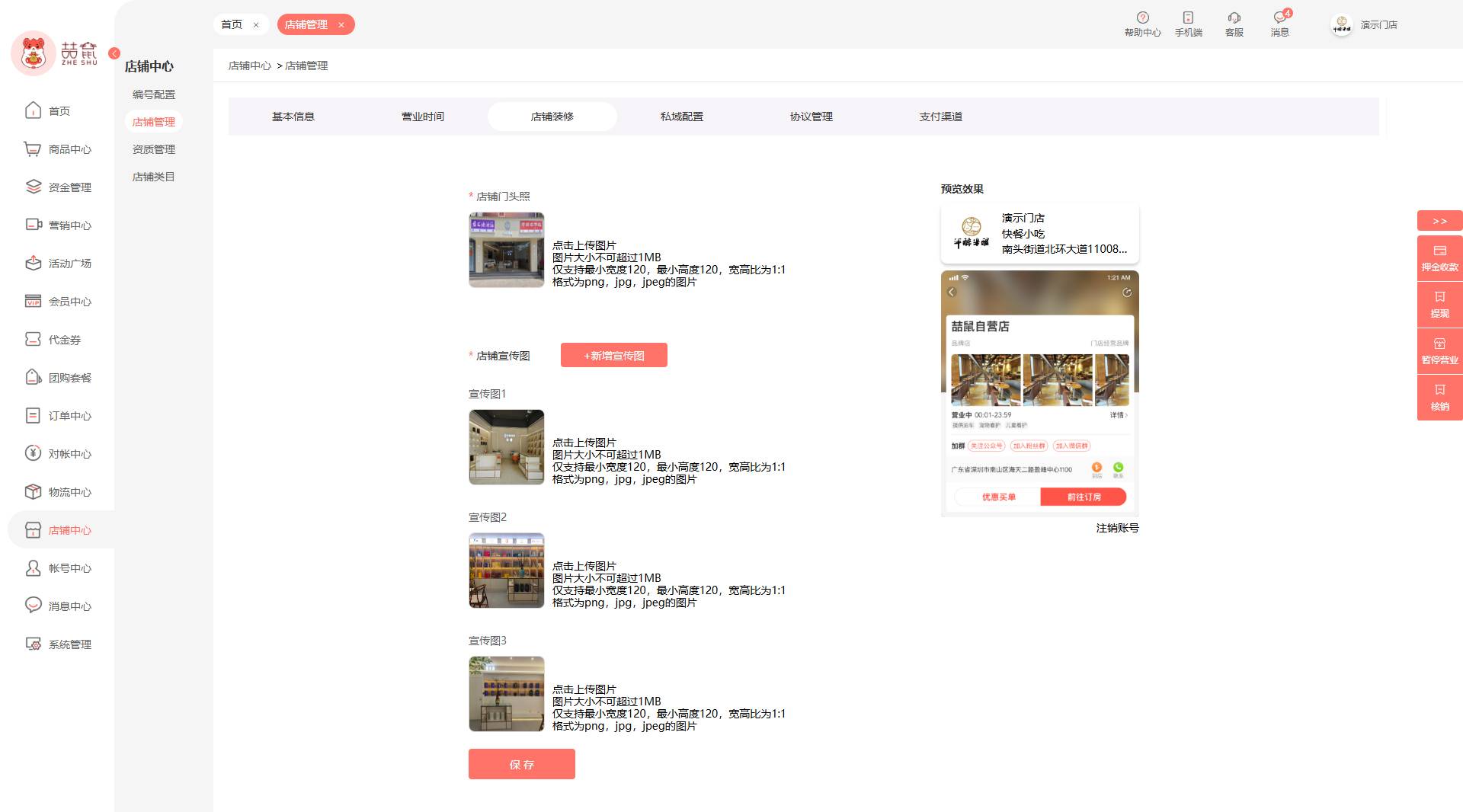Screen dimensions: 1463x812
Task: Open the customer service headset icon
Action: 1234,18
